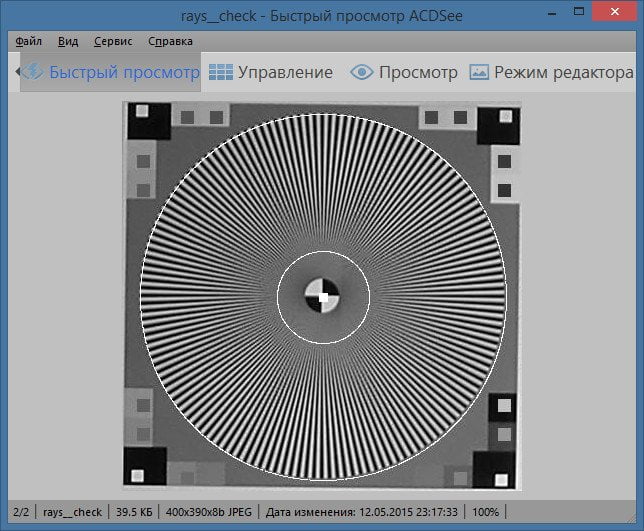Click the 100% zoom indicator in status bar
This screenshot has width=644, height=531.
click(485, 512)
